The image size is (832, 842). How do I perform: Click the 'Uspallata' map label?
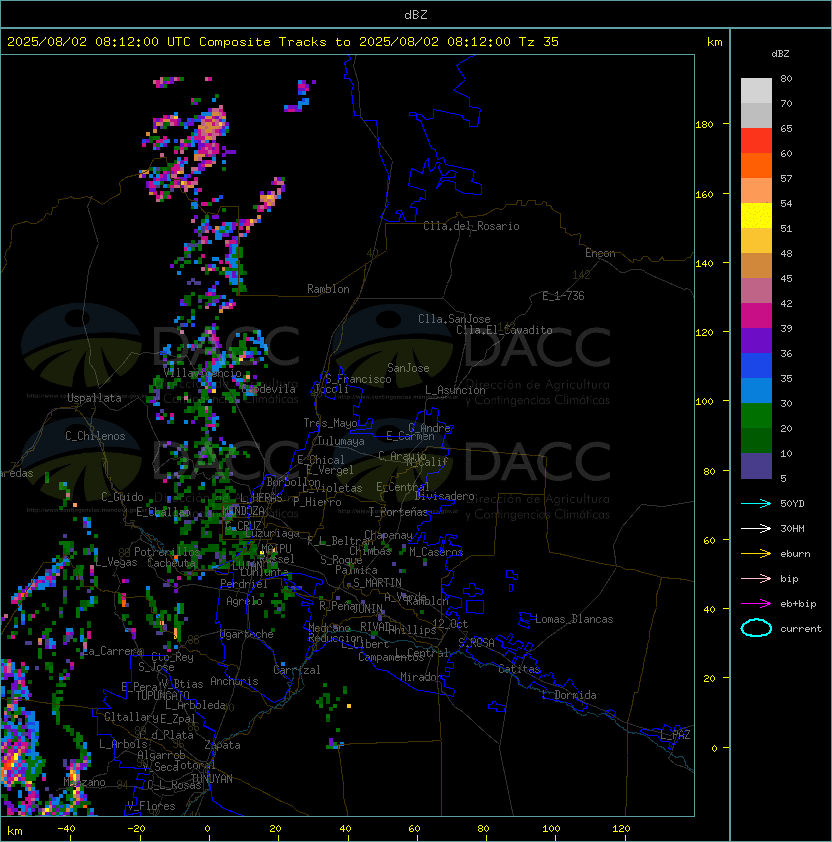coord(95,398)
